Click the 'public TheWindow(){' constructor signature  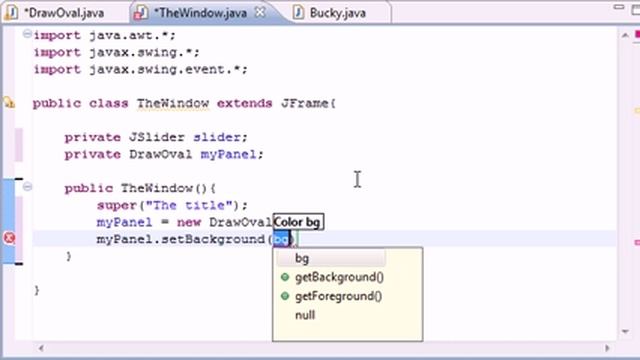pyautogui.click(x=140, y=188)
